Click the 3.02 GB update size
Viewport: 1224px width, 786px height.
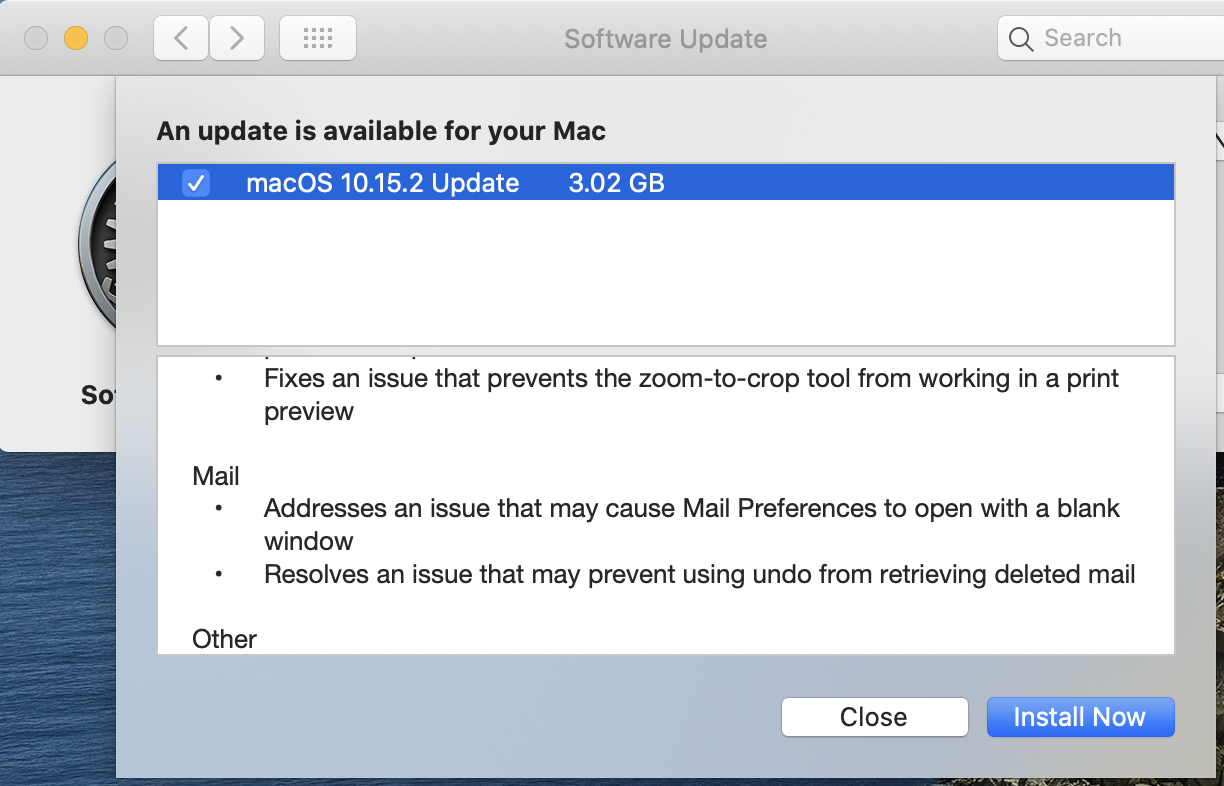click(x=616, y=183)
